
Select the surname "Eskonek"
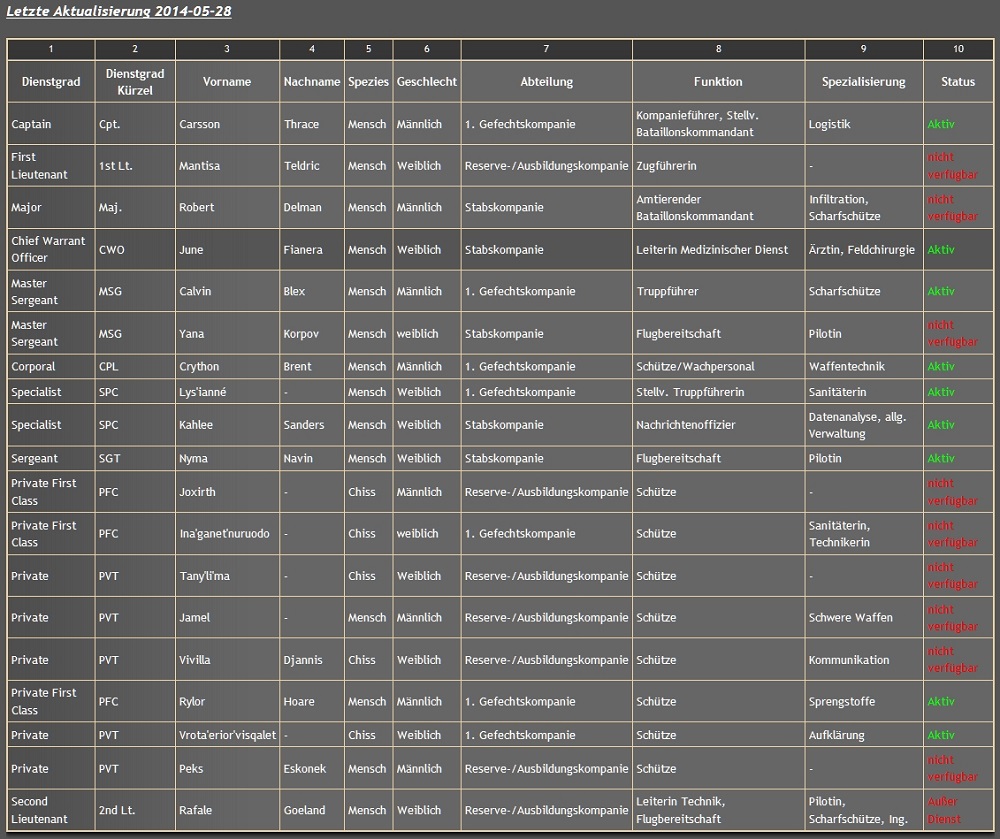[305, 769]
